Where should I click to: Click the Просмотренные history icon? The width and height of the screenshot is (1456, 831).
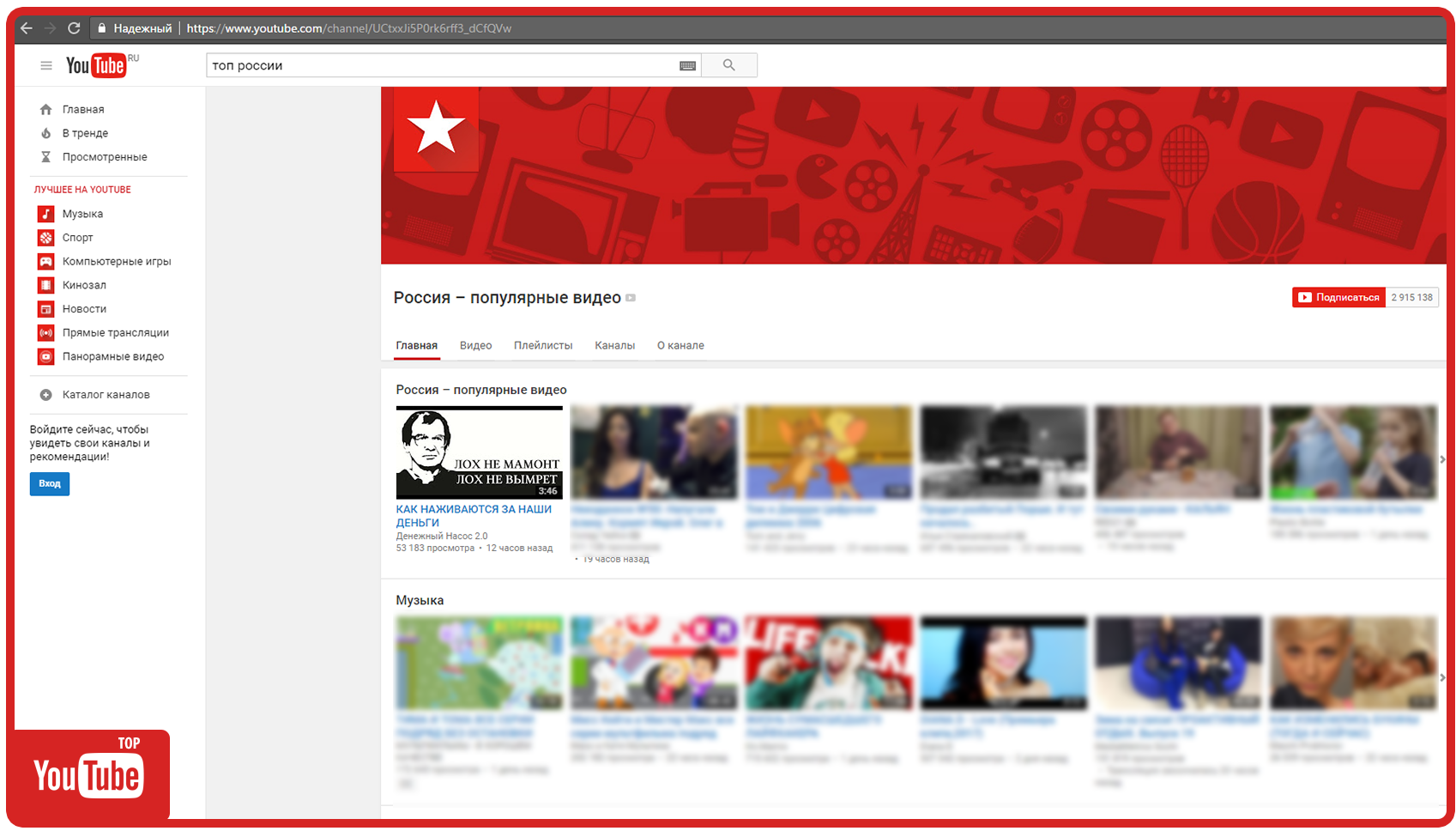[x=45, y=156]
